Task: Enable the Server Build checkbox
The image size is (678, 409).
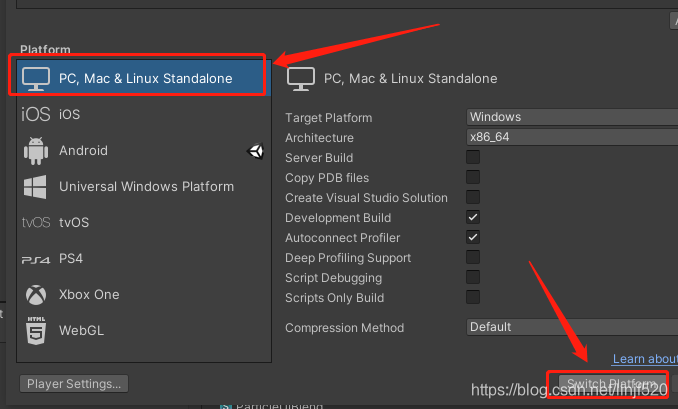Action: click(x=473, y=157)
